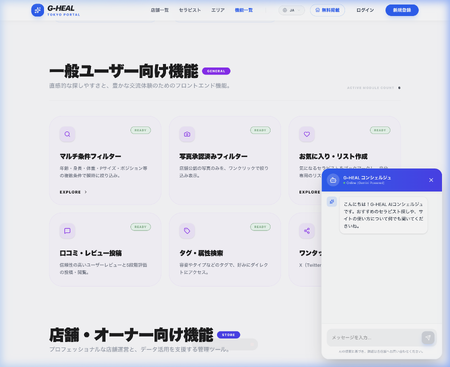Click the heart icon on お気に入り card
450x367 pixels.
click(x=307, y=134)
